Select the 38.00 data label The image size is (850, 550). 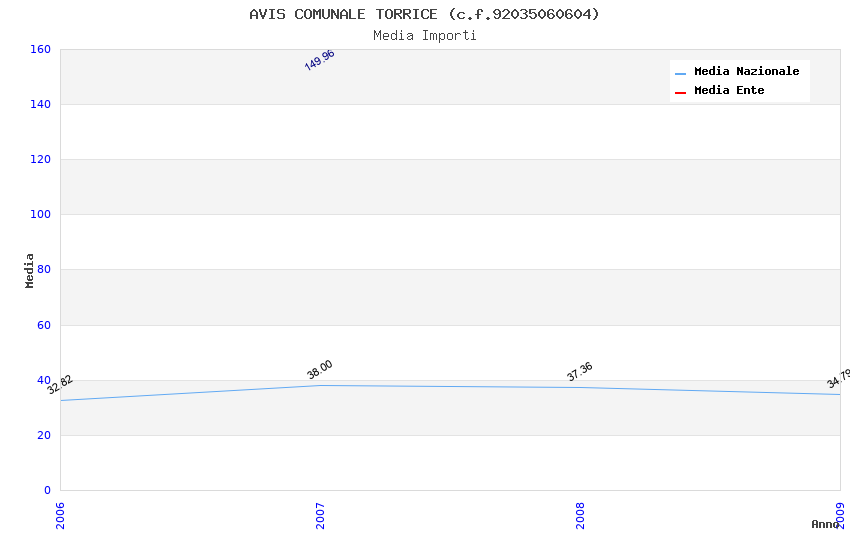coord(319,370)
